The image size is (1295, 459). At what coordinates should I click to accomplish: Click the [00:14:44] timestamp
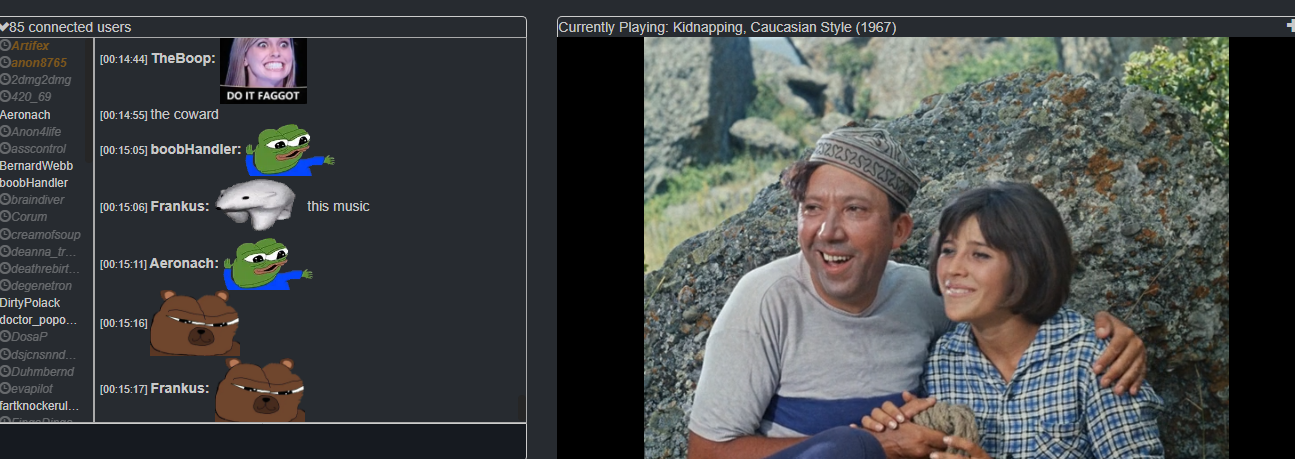(x=124, y=60)
